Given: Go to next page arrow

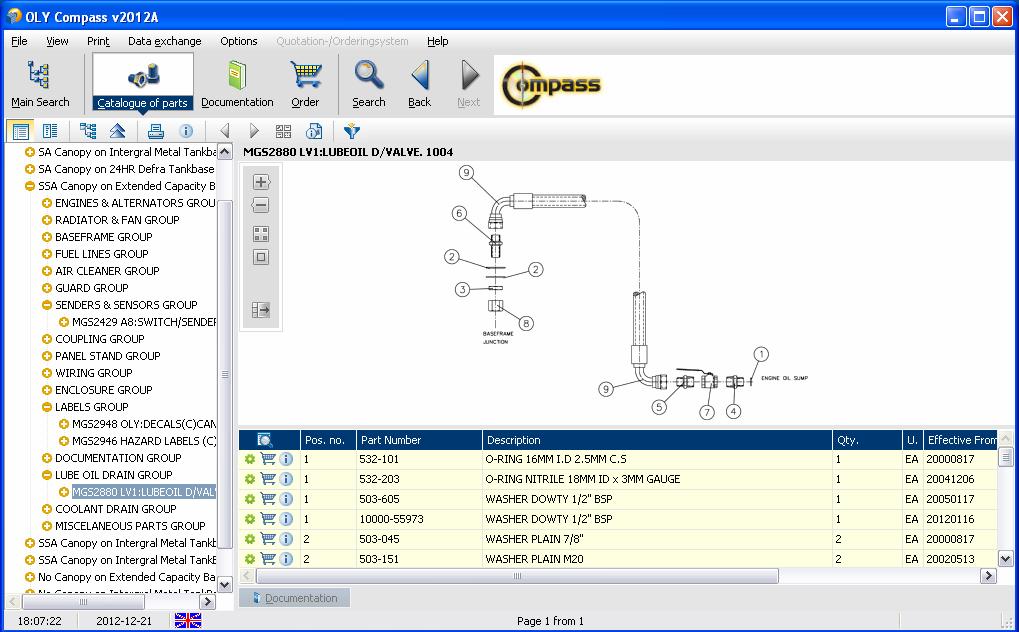Looking at the screenshot, I should 254,131.
